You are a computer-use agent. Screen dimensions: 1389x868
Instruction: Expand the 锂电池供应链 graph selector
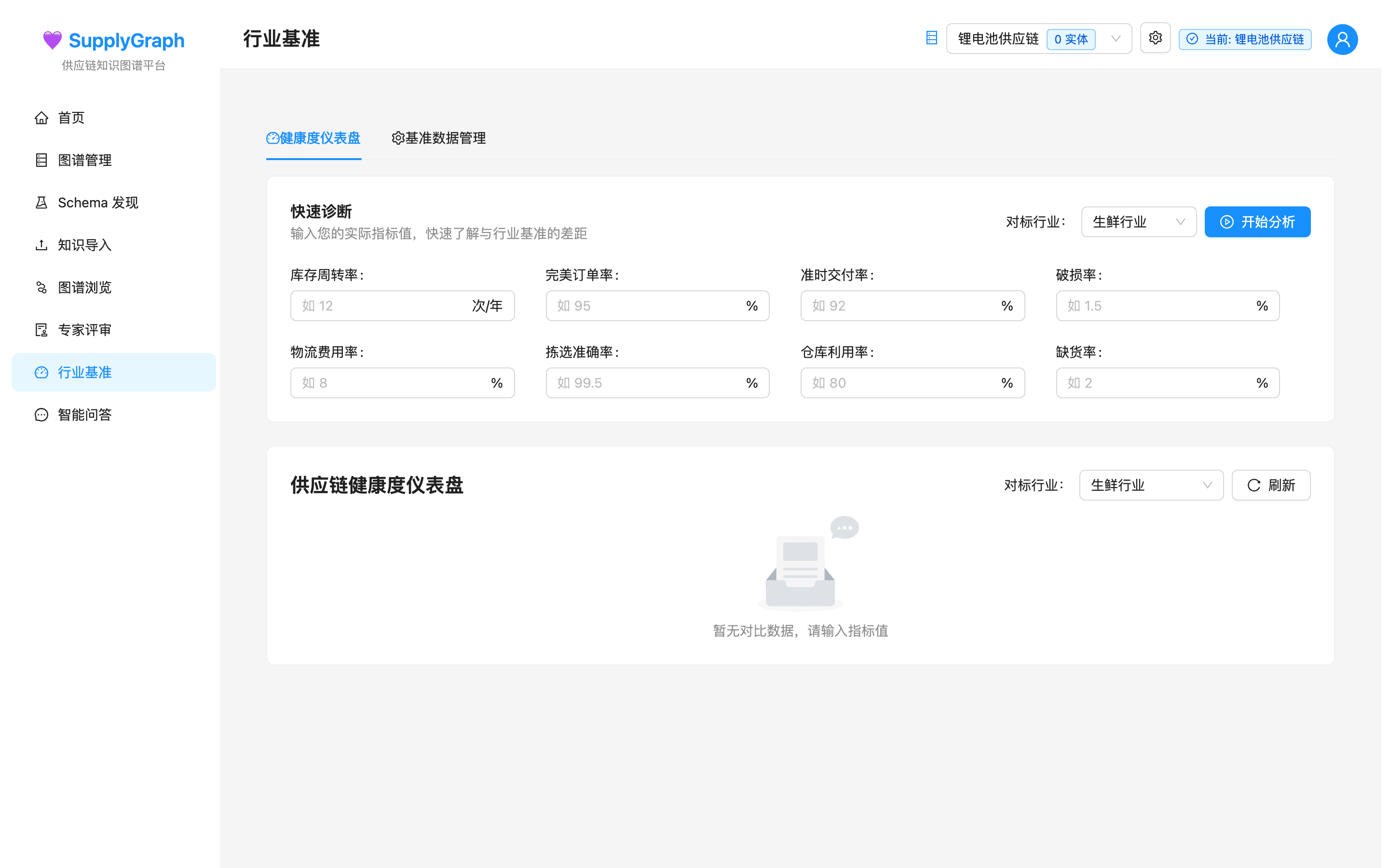1116,39
